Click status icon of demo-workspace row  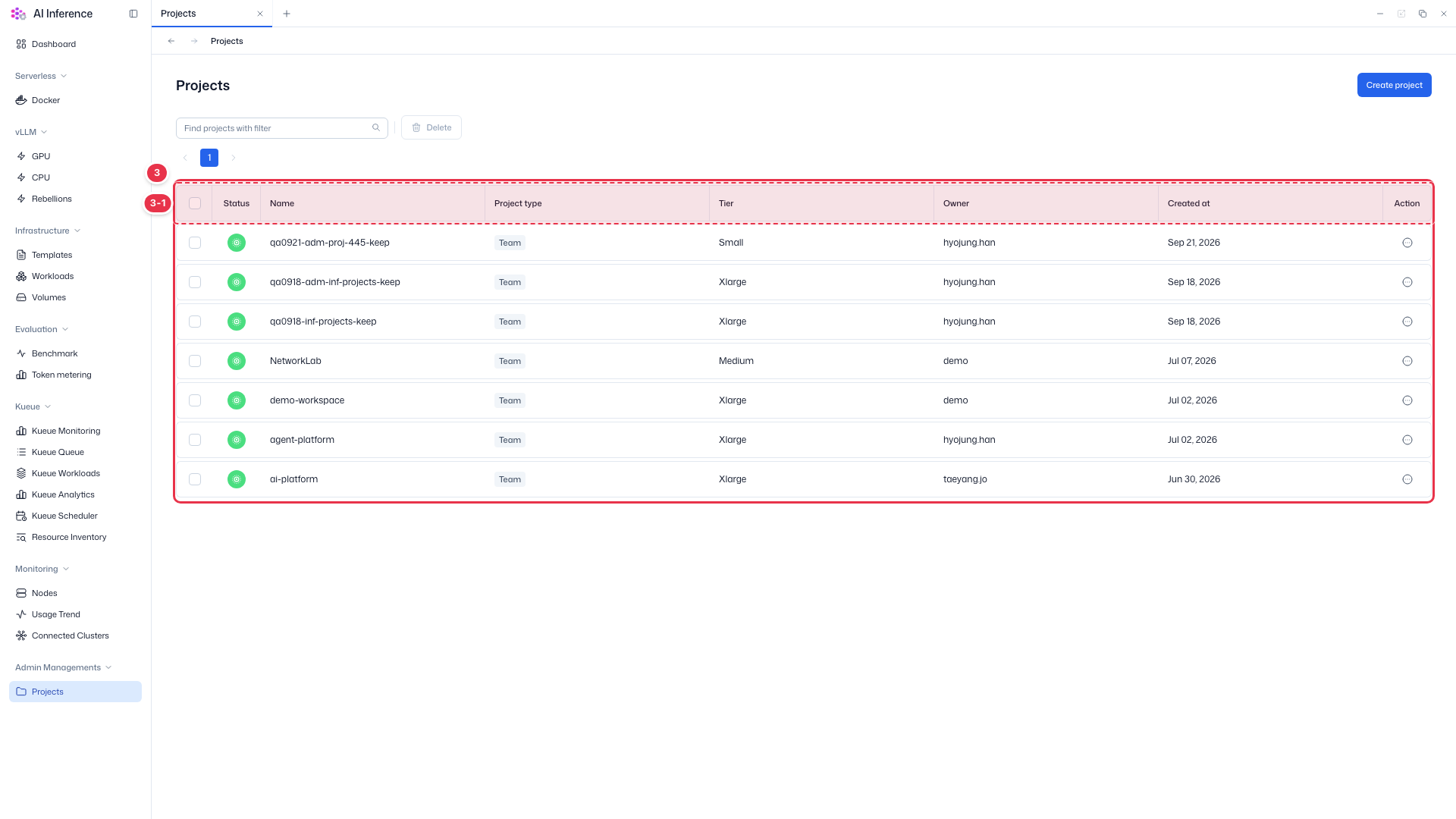tap(237, 400)
